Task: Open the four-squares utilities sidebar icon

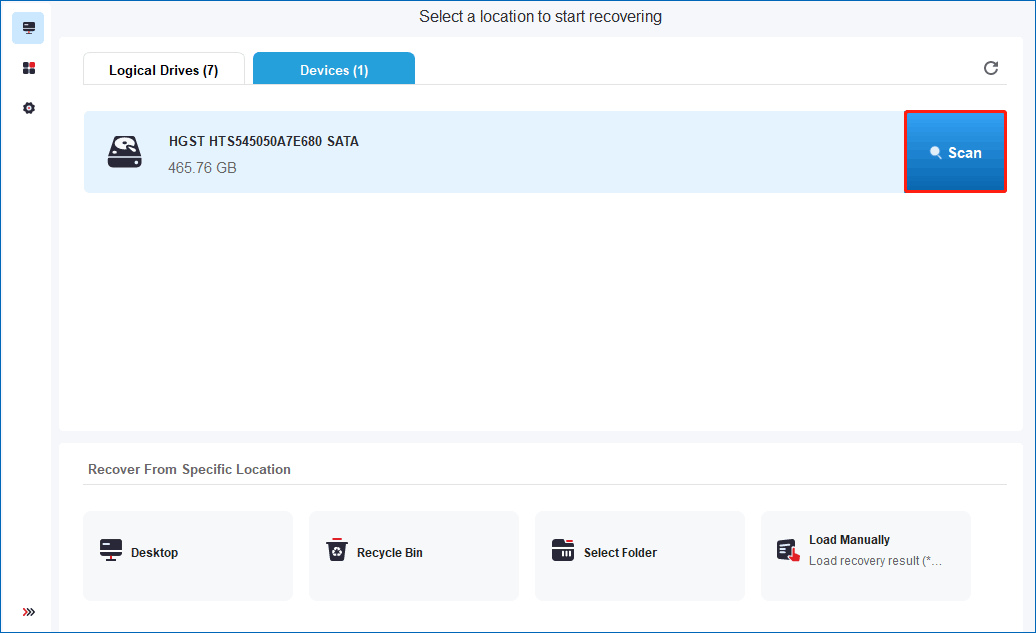Action: [x=28, y=68]
